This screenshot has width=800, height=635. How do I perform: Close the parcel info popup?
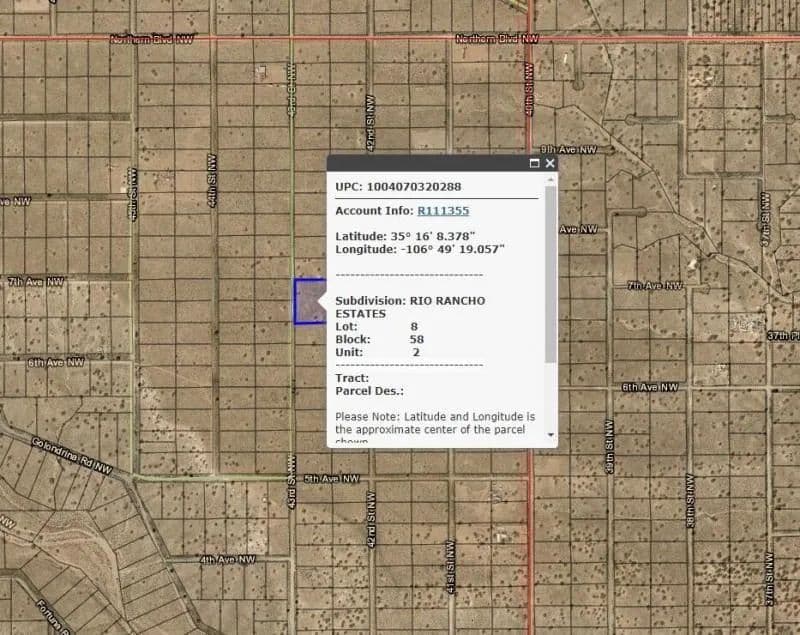coord(549,163)
